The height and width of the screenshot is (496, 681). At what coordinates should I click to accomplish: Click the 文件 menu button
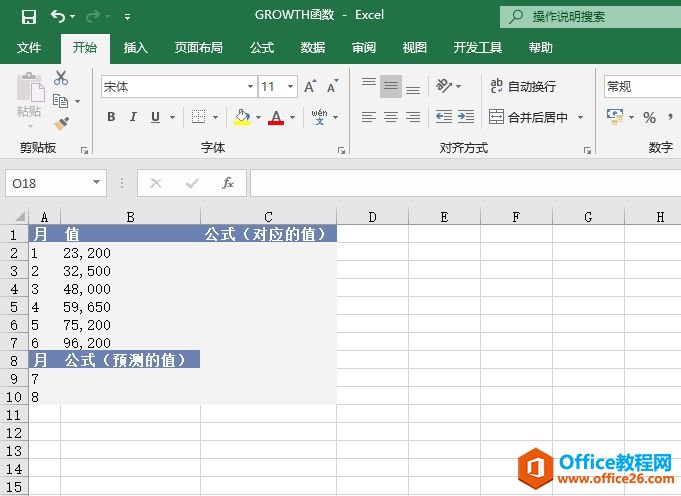click(29, 48)
